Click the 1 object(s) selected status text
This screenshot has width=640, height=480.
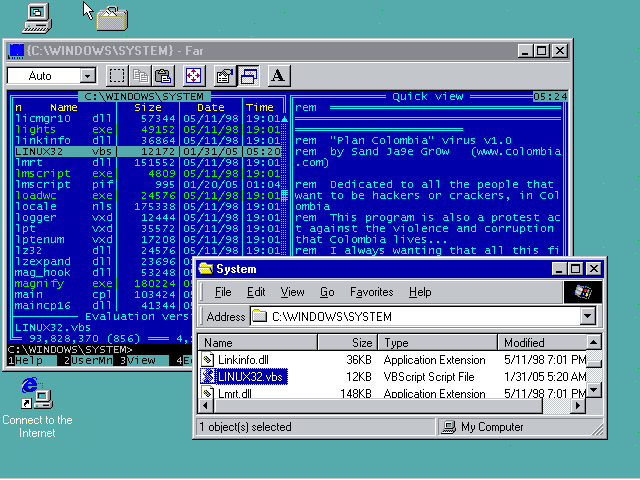click(x=245, y=427)
